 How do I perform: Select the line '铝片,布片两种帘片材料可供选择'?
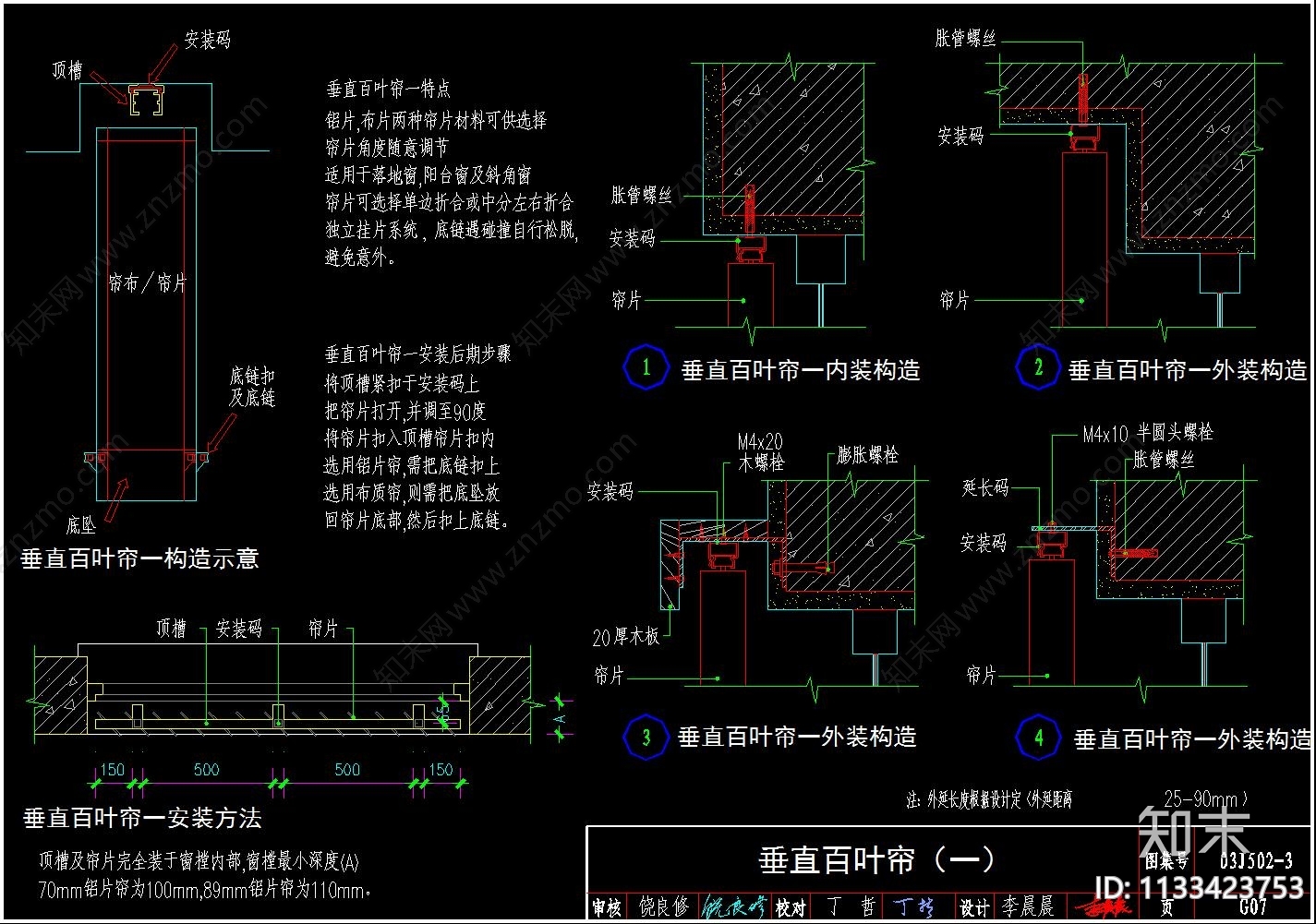point(436,120)
